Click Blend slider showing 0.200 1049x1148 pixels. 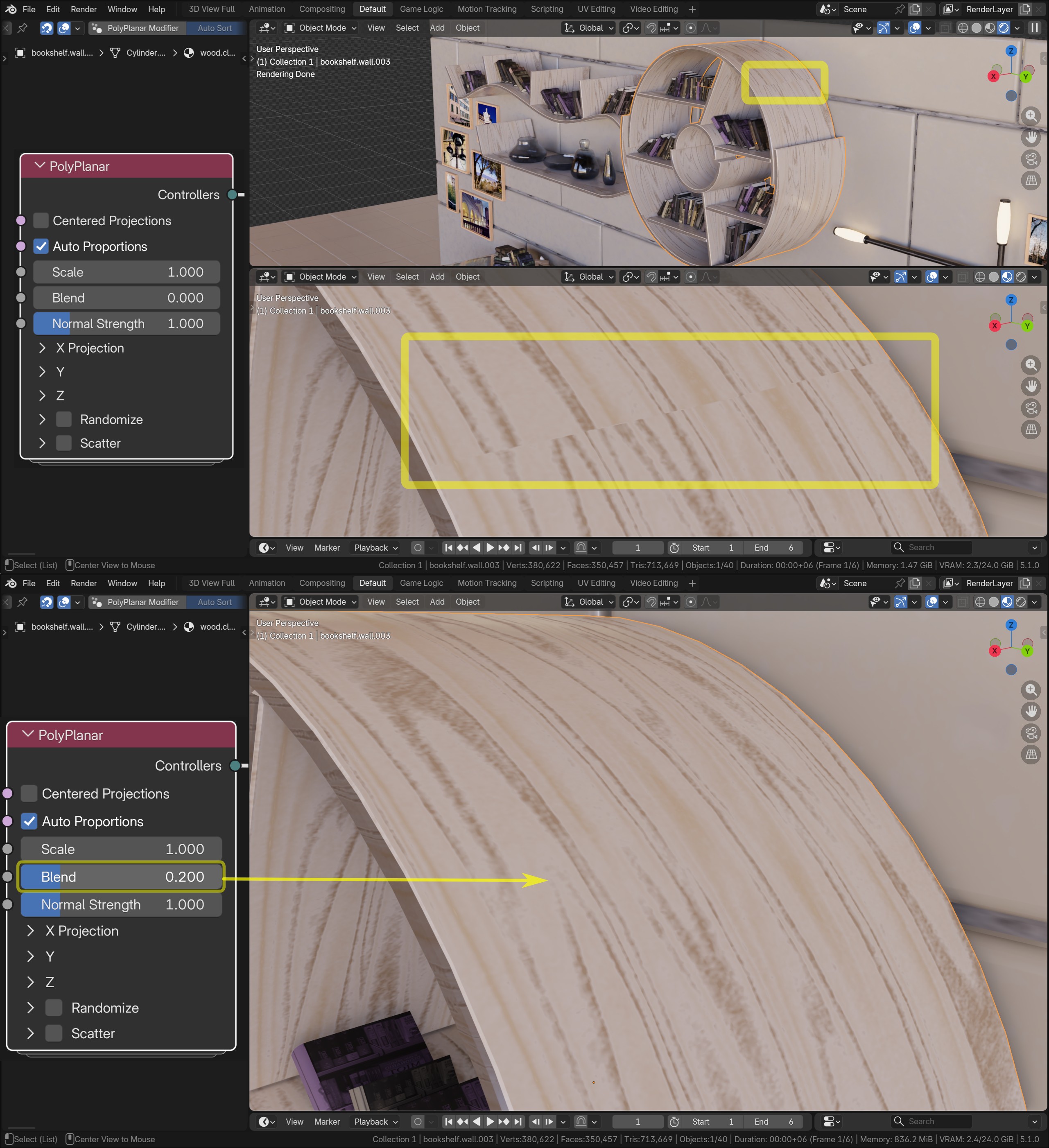(121, 877)
